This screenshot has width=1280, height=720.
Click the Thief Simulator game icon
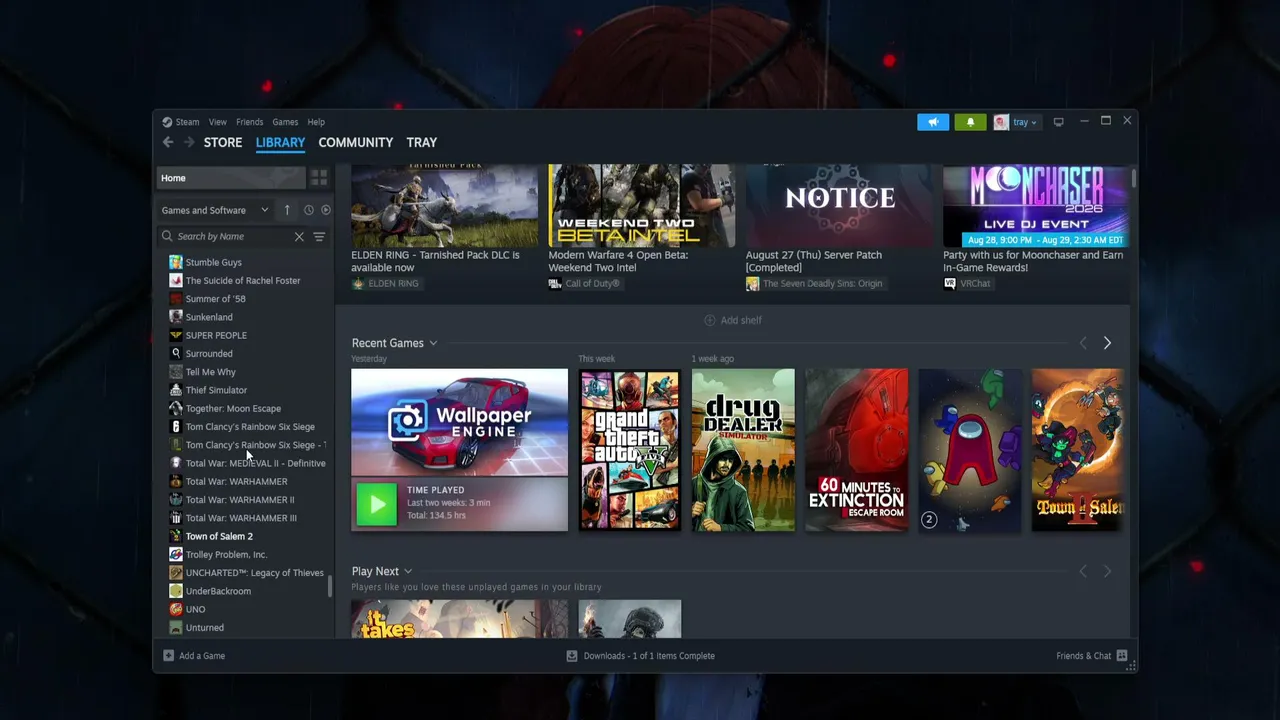click(176, 390)
